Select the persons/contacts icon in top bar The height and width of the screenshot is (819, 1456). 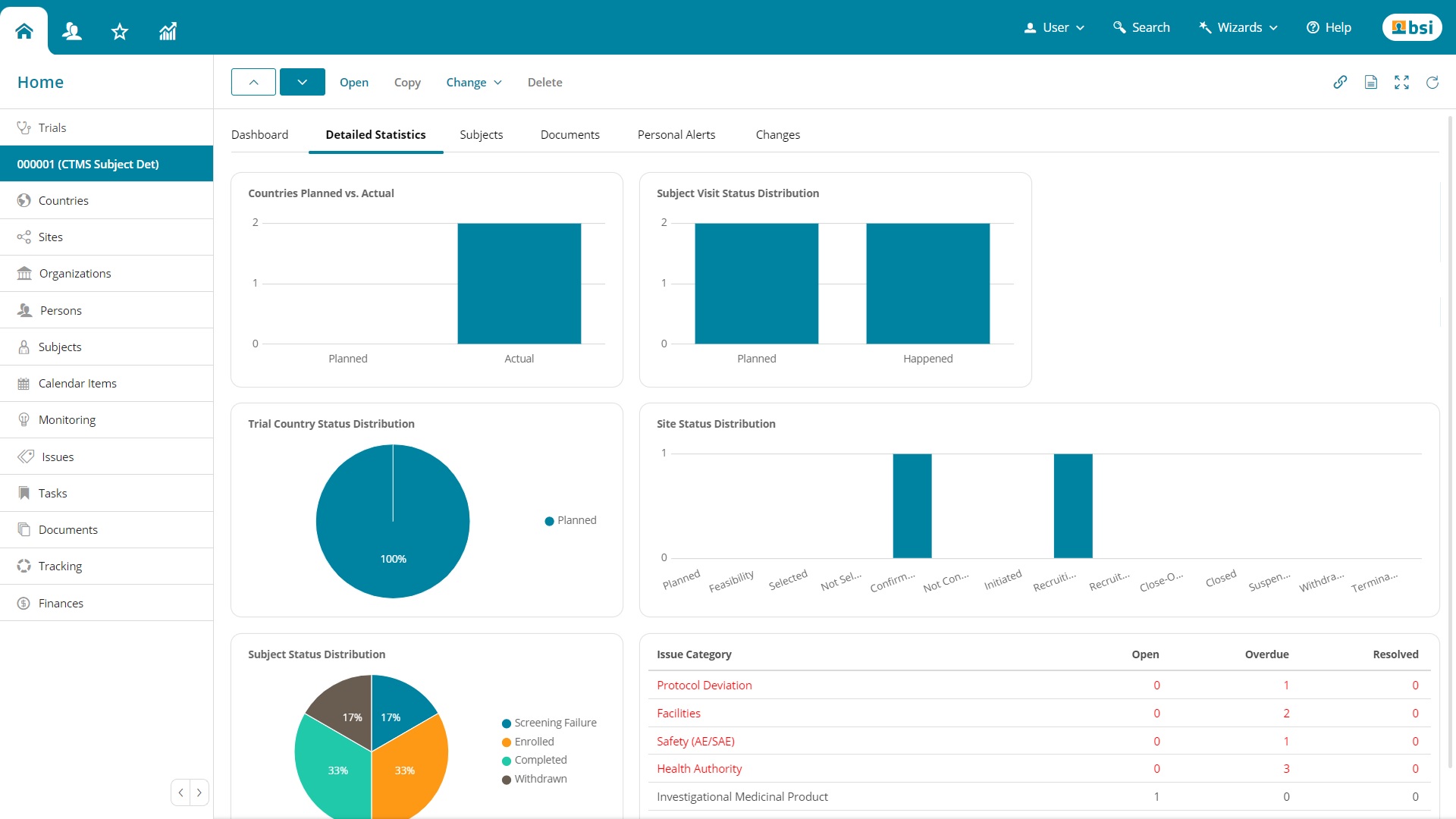coord(71,31)
